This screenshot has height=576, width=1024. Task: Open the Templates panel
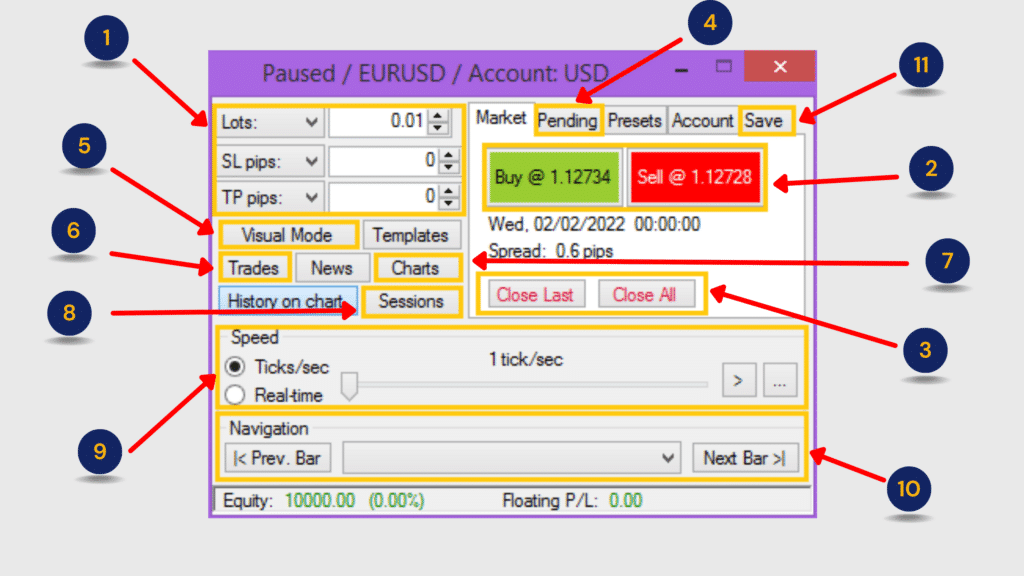[412, 235]
